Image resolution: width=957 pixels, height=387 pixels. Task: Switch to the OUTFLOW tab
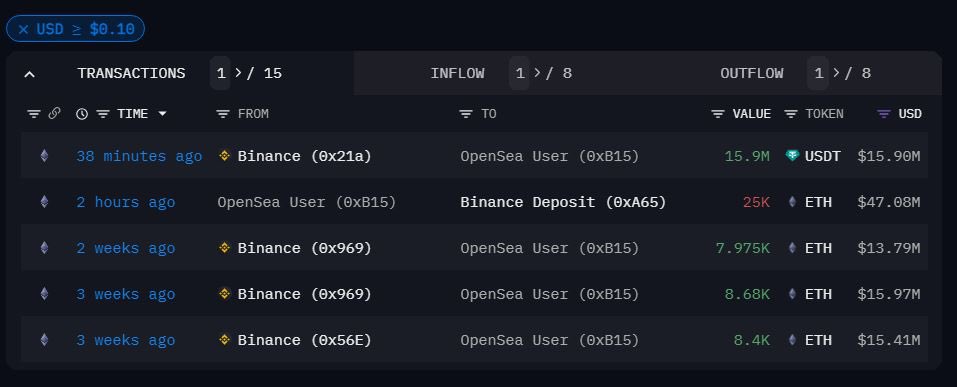point(751,73)
